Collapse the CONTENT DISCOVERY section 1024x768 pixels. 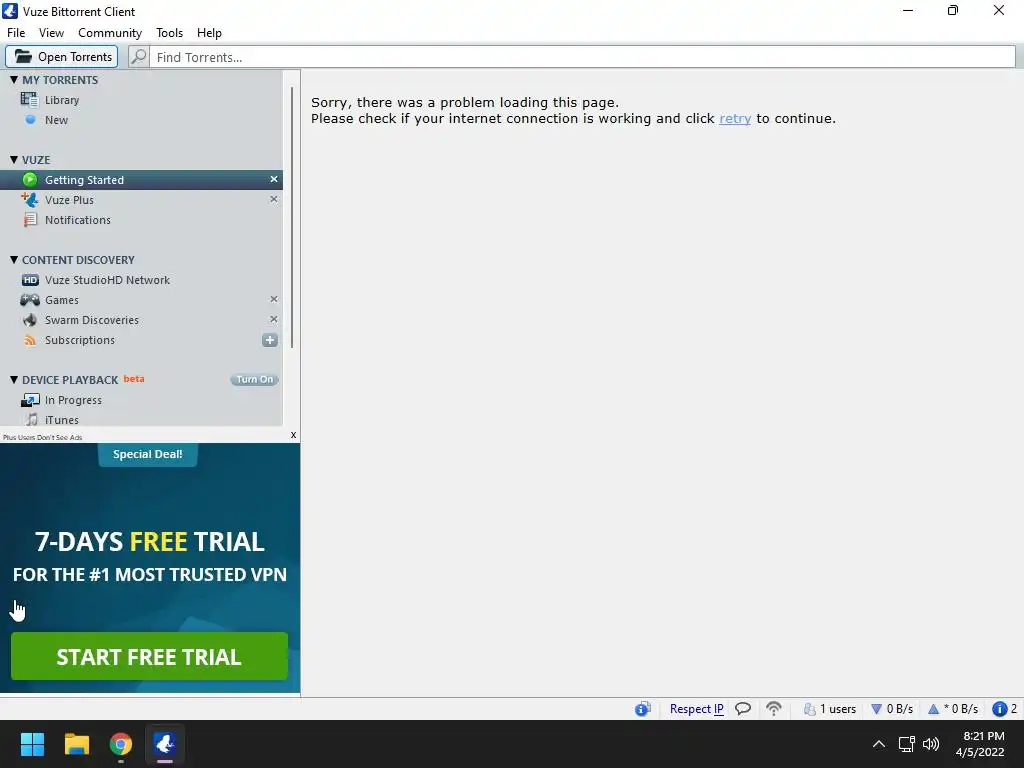pos(14,259)
